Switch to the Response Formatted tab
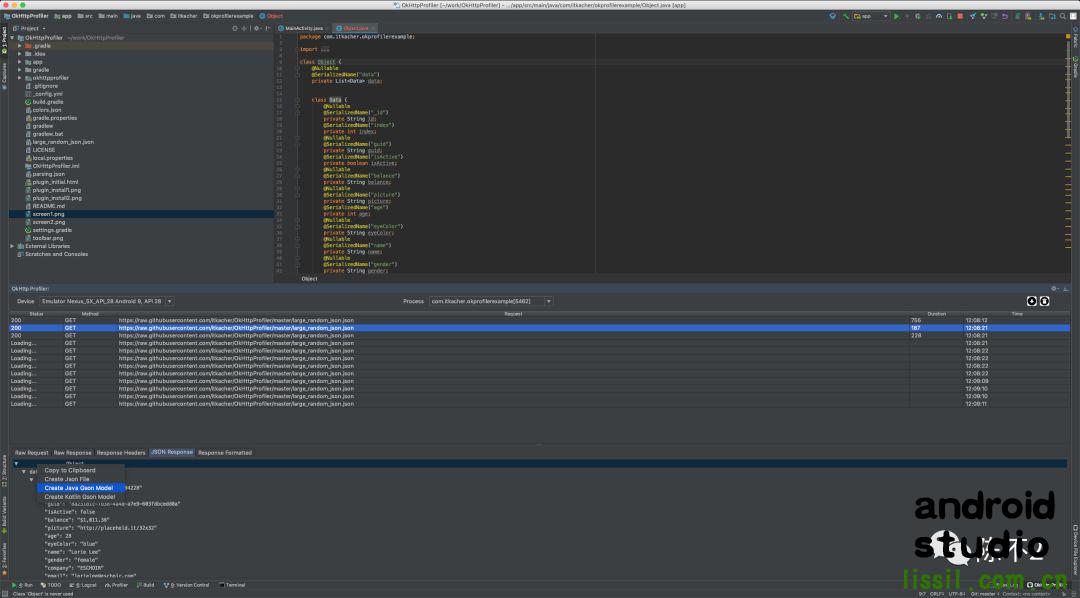Image resolution: width=1080 pixels, height=598 pixels. (225, 453)
